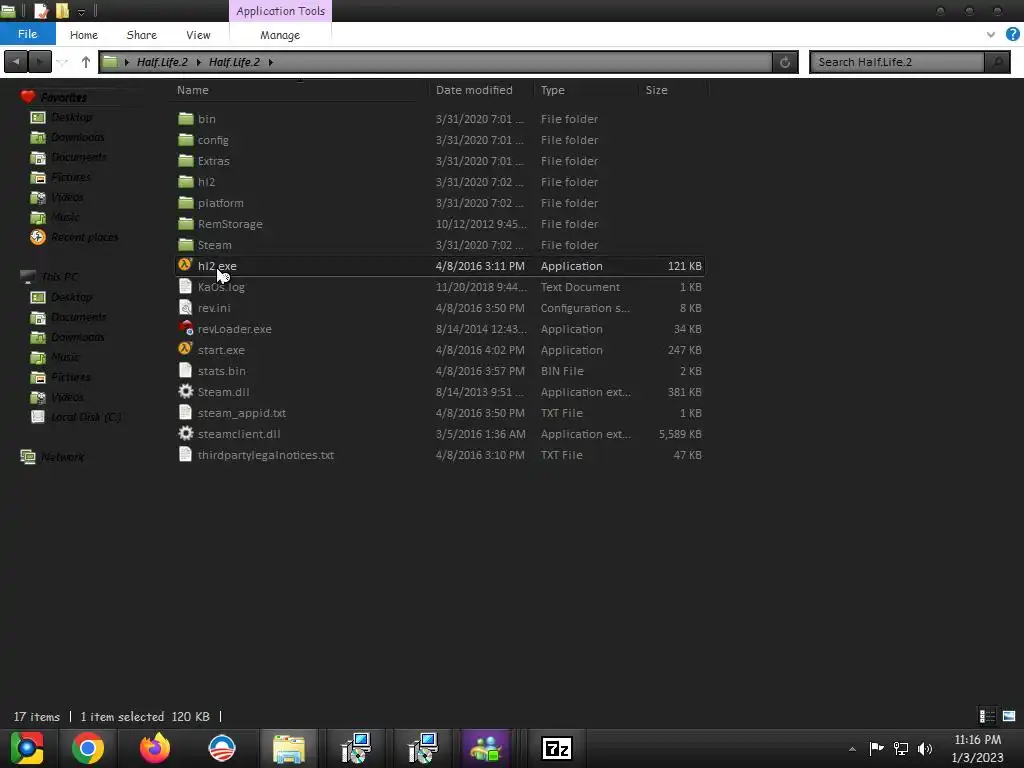The width and height of the screenshot is (1024, 768).
Task: Sort by the Size column header
Action: pos(656,90)
